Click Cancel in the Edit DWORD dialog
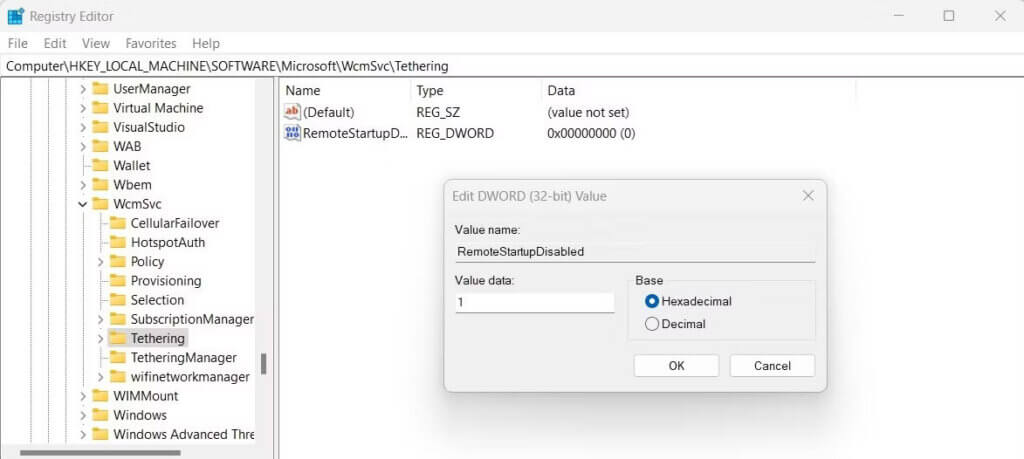The image size is (1024, 459). coord(772,366)
